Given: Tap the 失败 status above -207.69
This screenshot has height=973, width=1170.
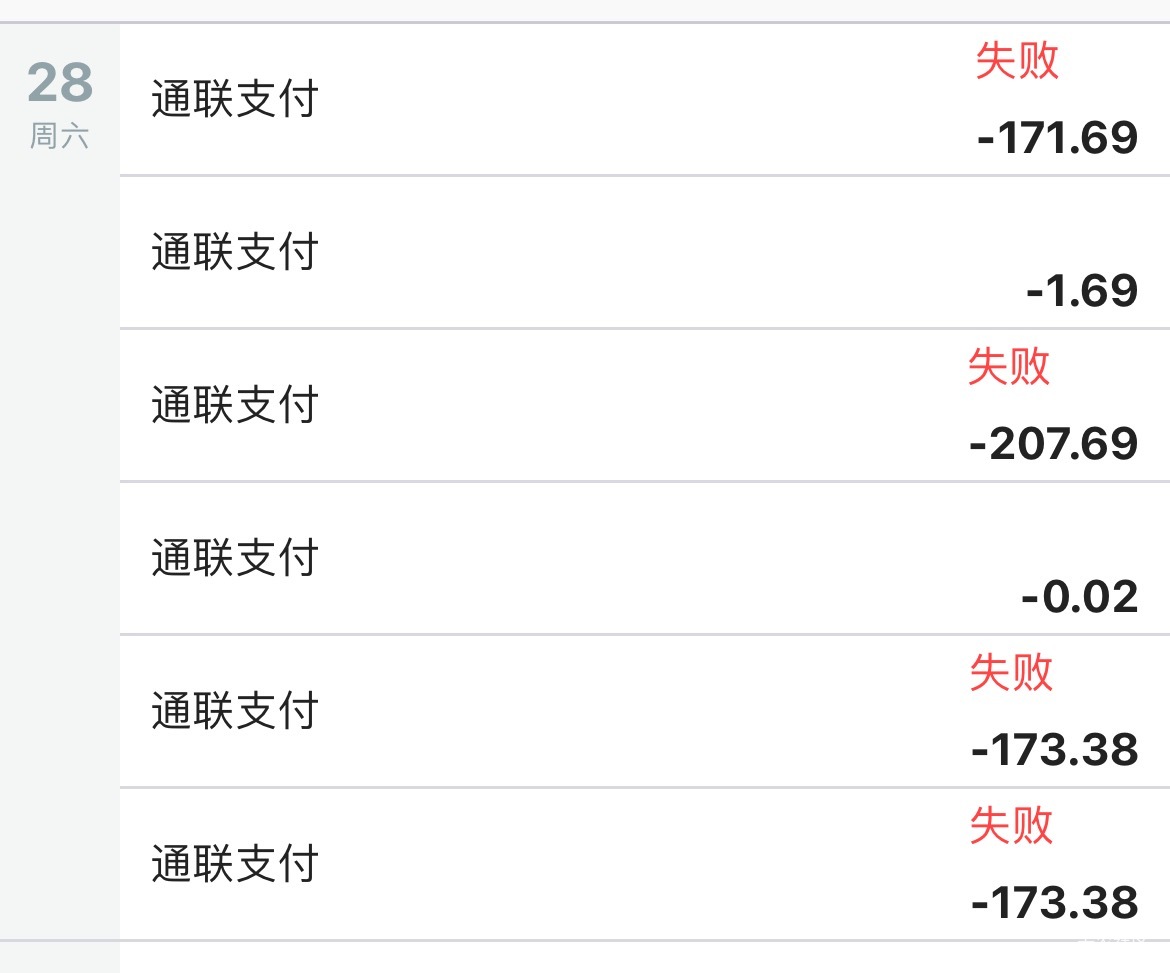Looking at the screenshot, I should click(1008, 367).
